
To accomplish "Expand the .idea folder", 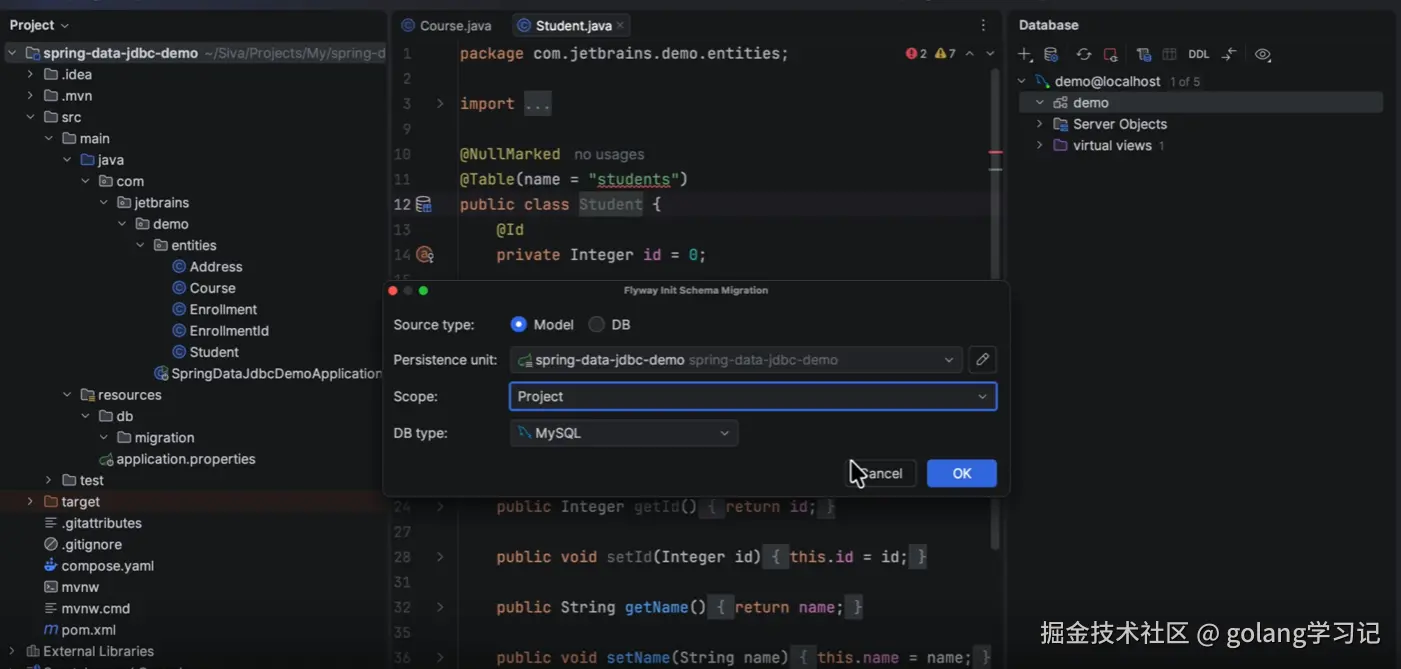I will 30,74.
